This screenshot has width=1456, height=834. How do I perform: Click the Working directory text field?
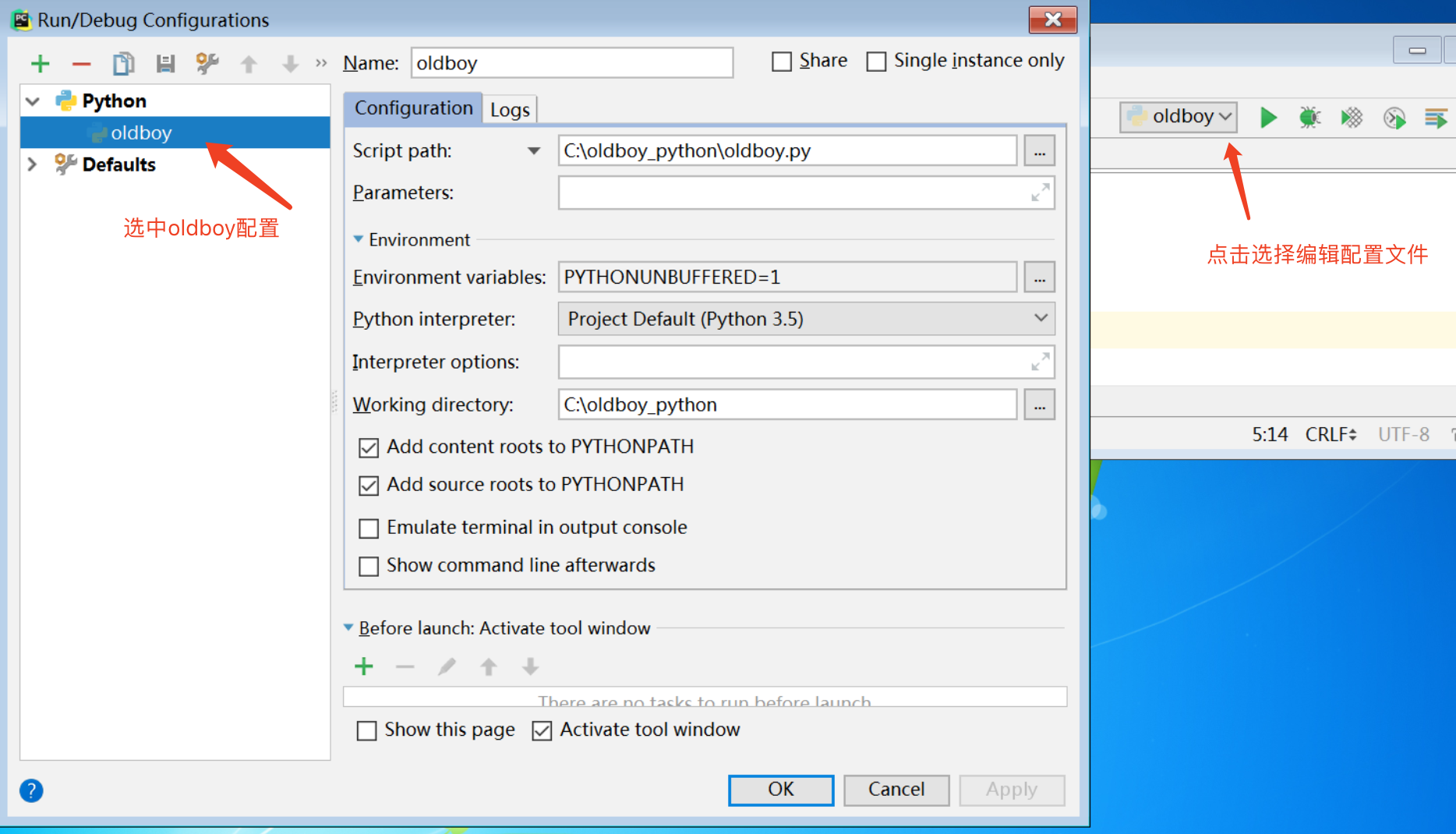[787, 405]
